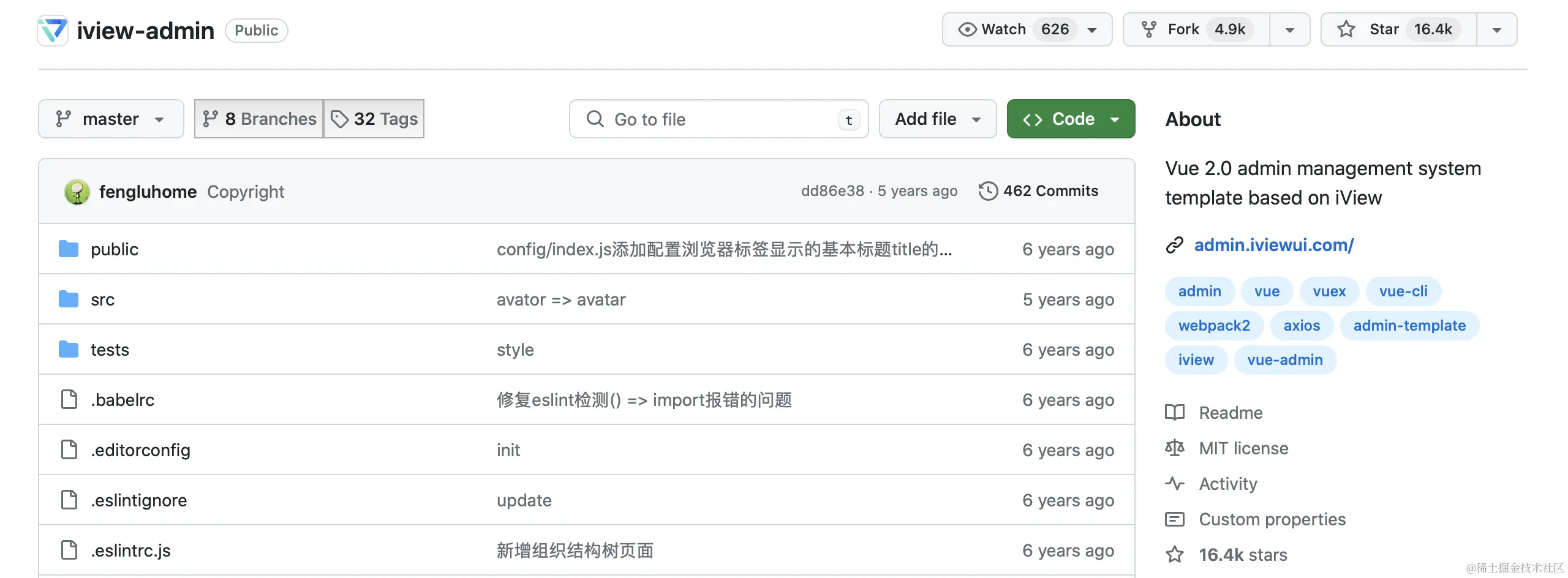Click the Activity pulse icon

pos(1175,484)
